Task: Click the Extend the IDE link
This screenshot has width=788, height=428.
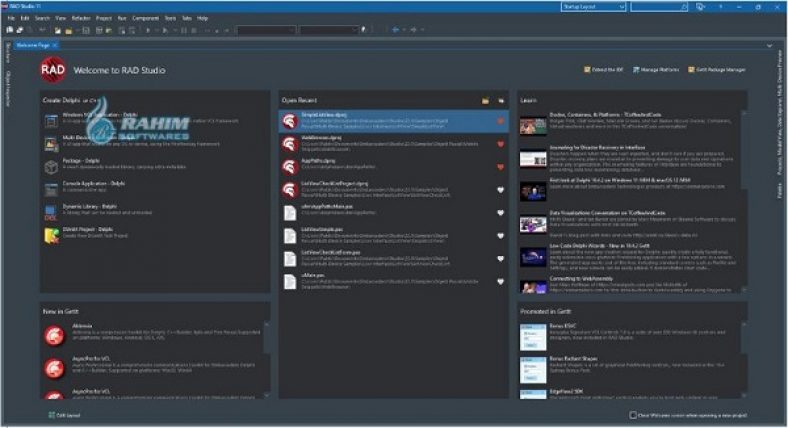Action: 607,70
